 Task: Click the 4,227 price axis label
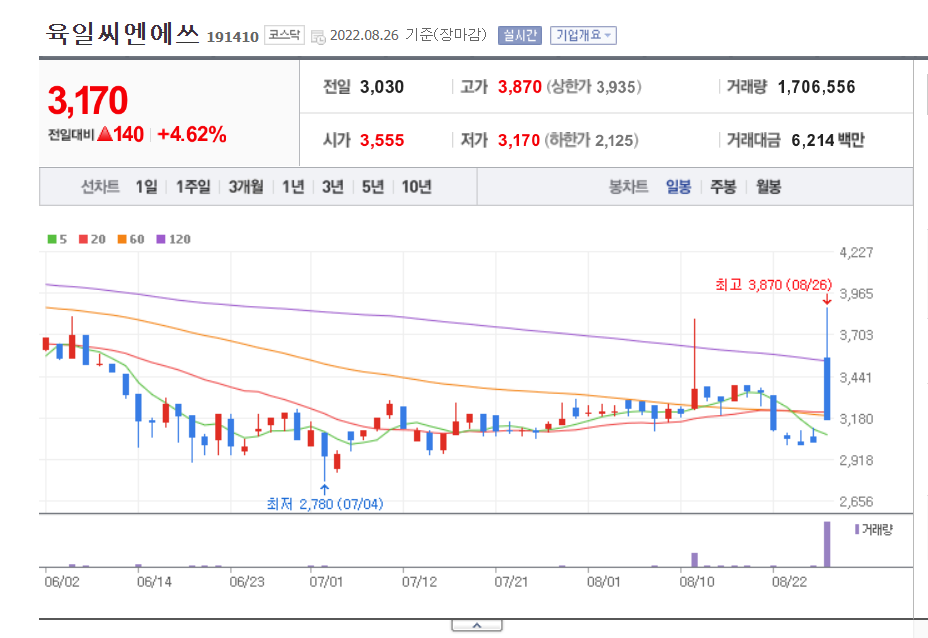click(856, 253)
